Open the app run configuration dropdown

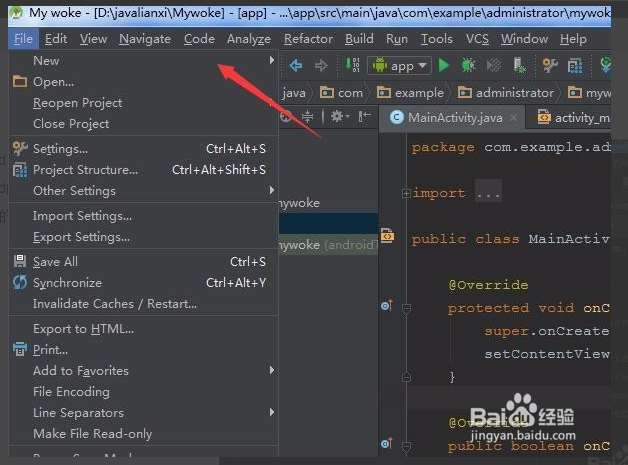(x=400, y=66)
